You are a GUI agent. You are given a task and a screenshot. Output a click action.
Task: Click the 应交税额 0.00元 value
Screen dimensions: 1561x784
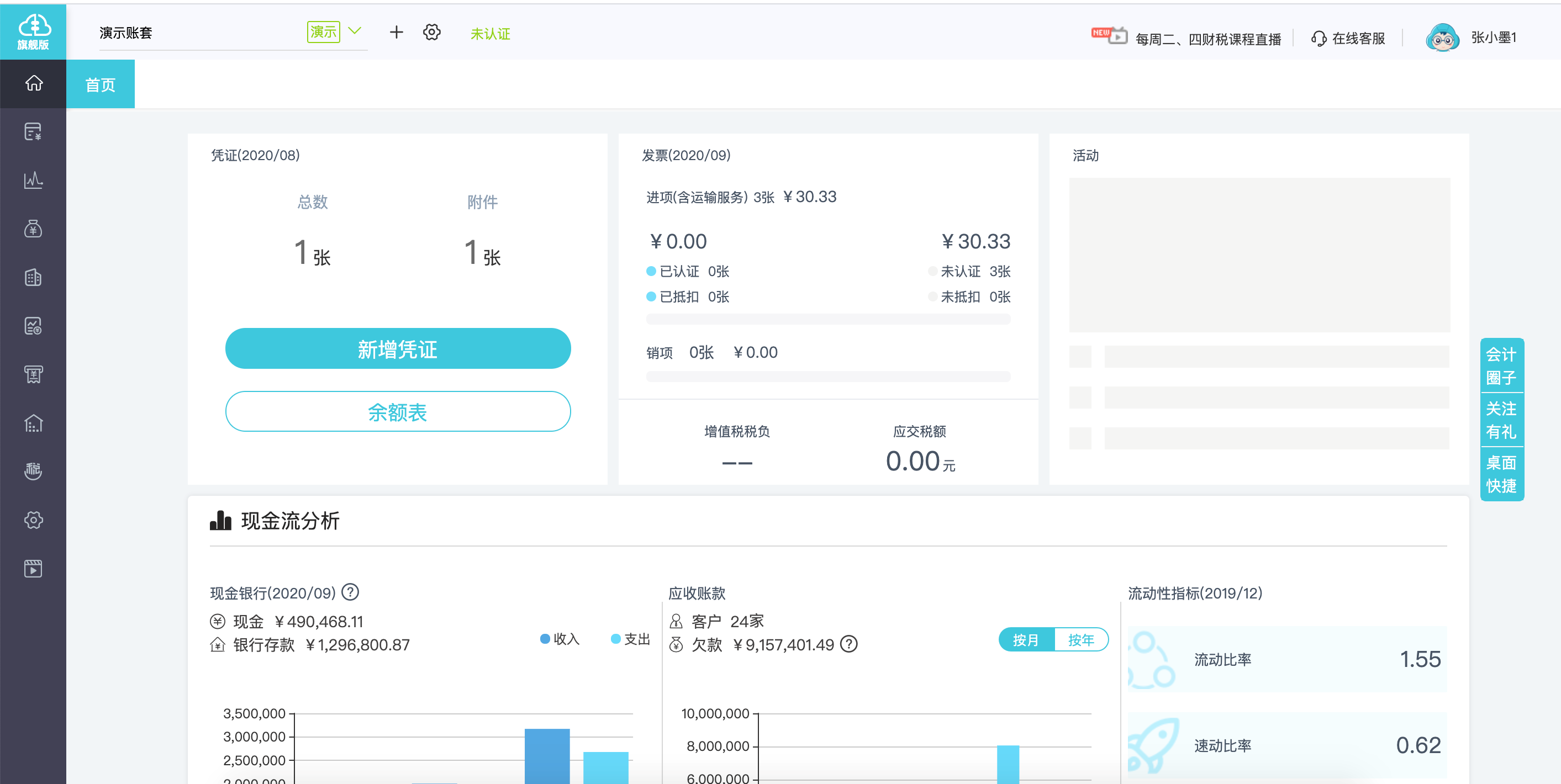coord(920,462)
